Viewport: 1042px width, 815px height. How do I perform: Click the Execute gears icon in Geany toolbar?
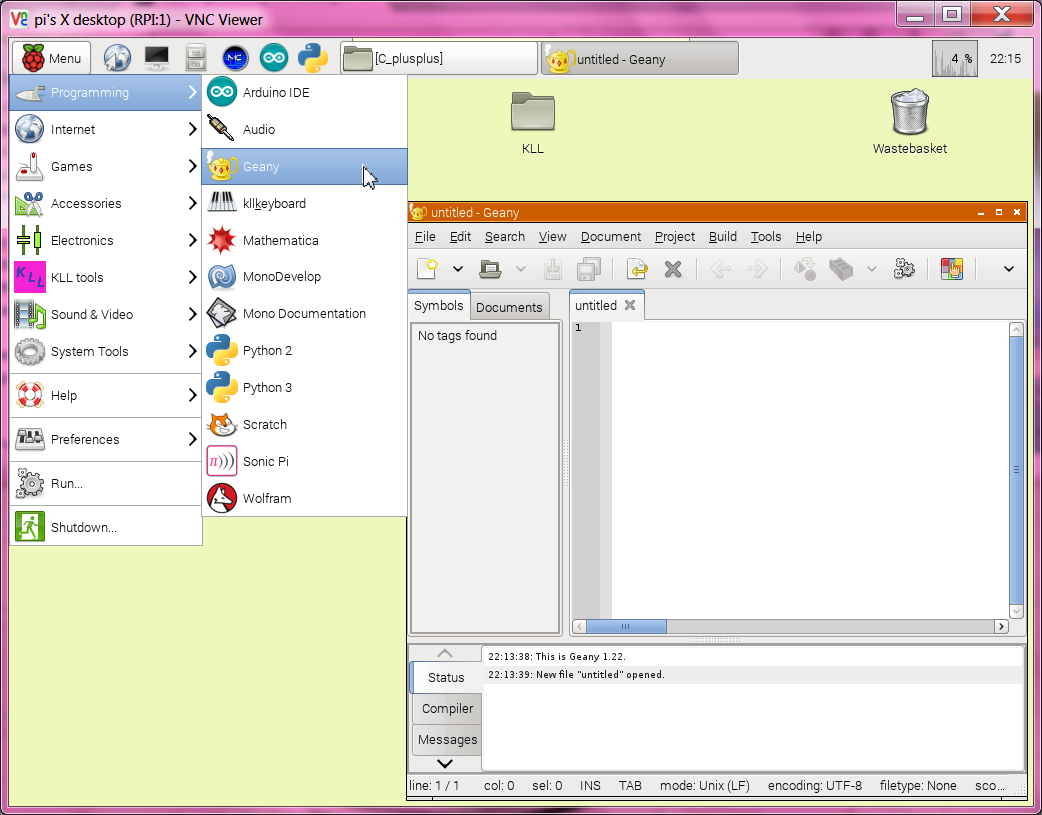coord(904,268)
